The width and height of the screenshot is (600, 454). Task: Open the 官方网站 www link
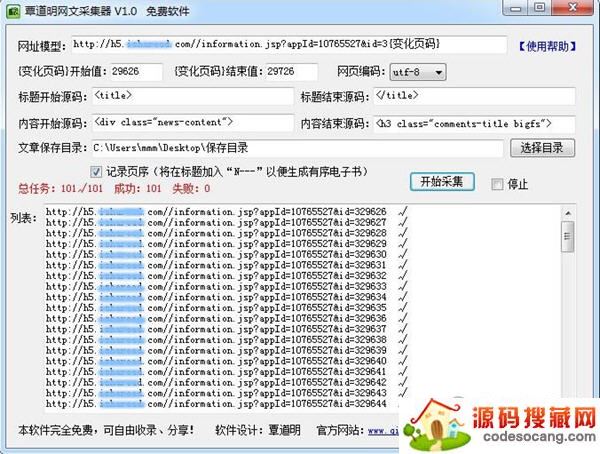(x=383, y=431)
